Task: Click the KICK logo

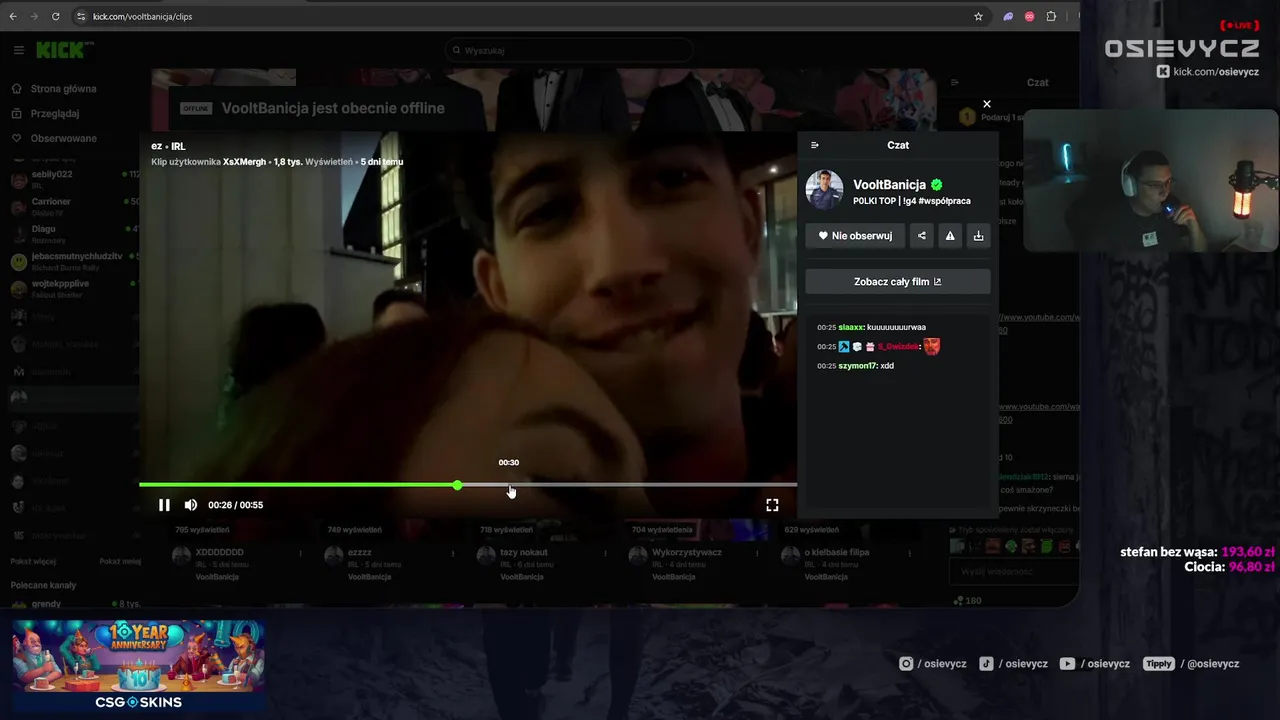Action: (59, 50)
